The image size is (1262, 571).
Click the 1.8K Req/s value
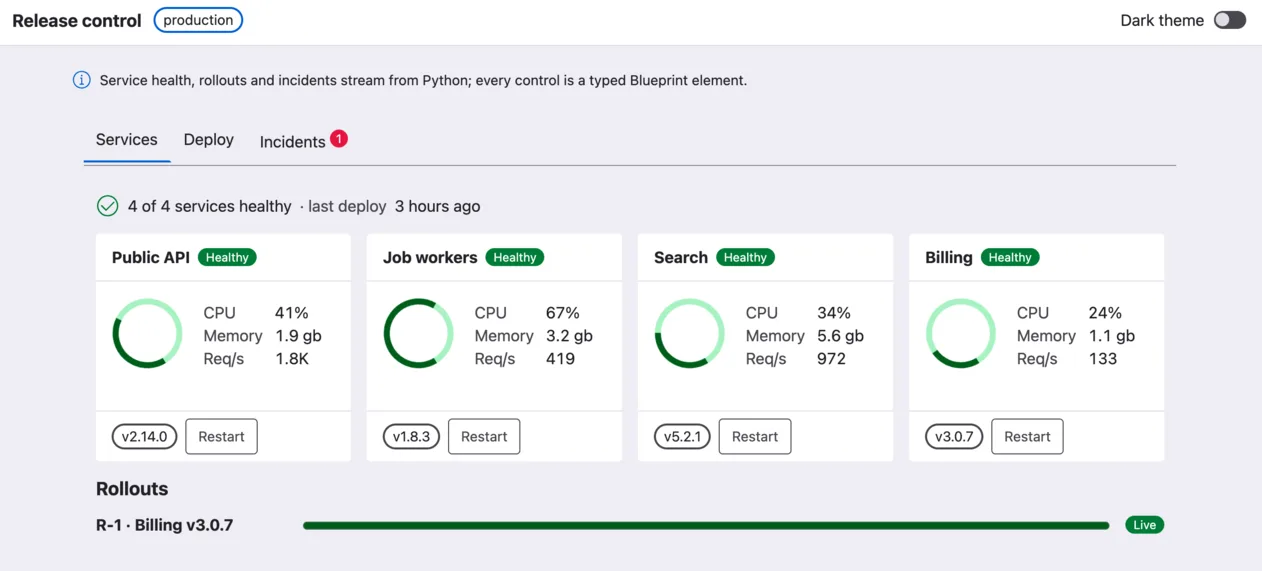click(292, 359)
